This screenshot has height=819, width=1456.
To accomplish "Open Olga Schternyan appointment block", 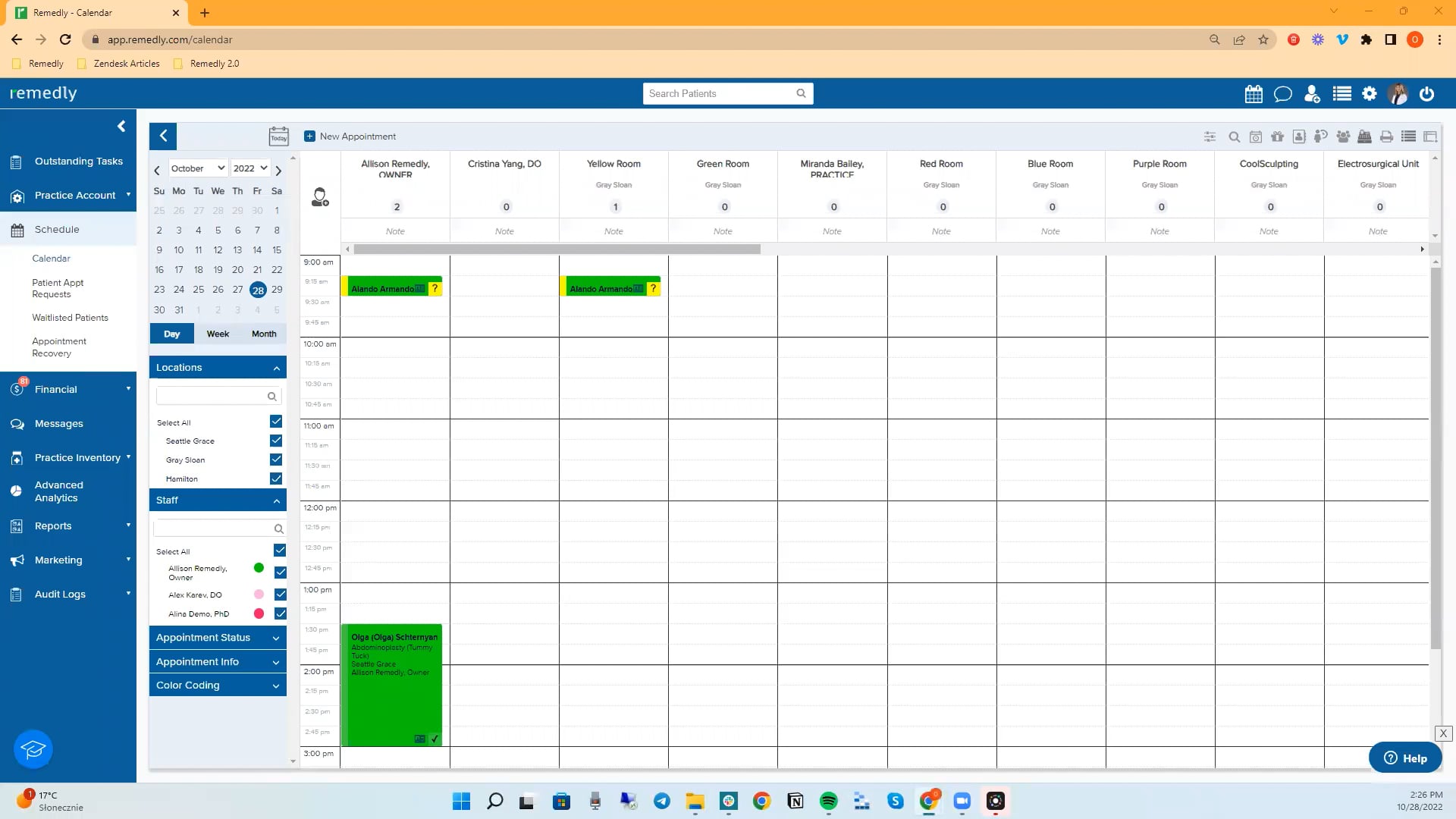I will tap(392, 686).
